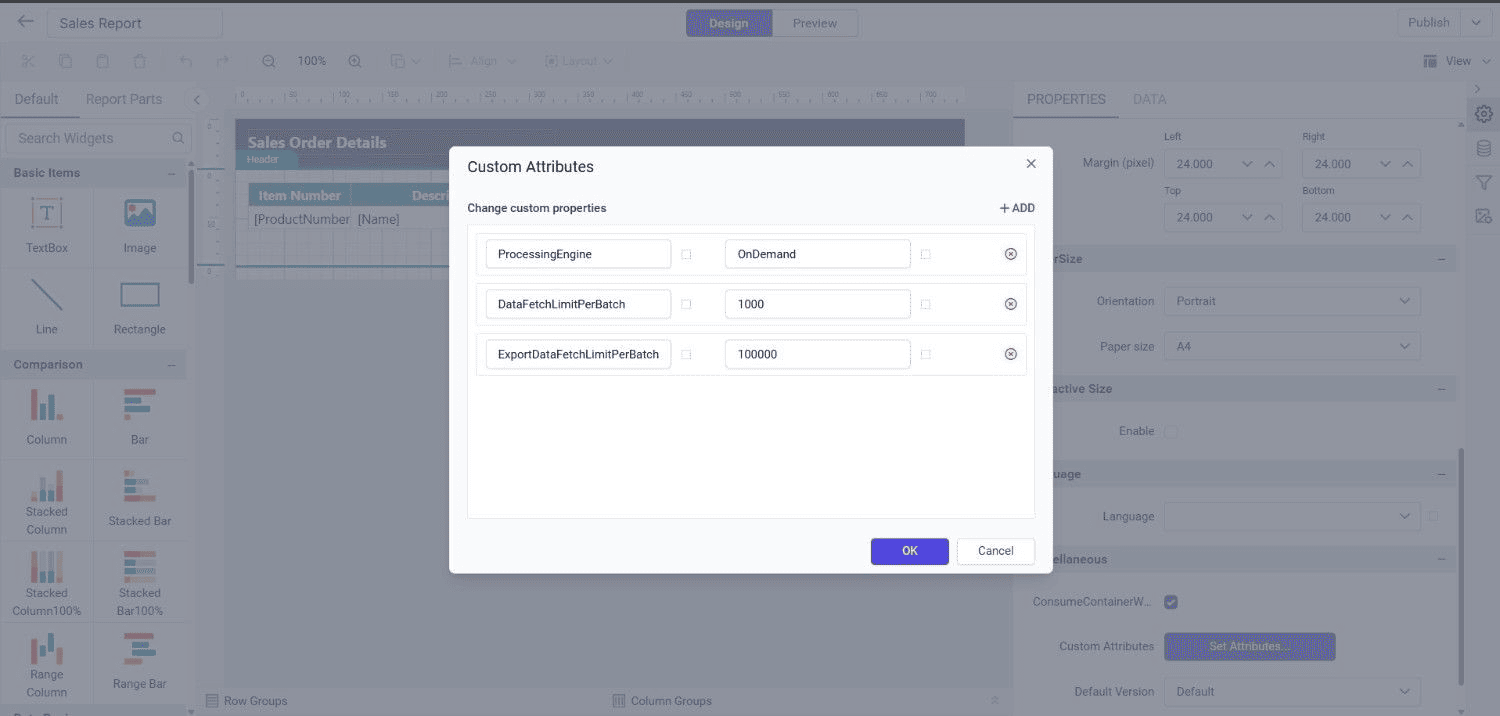Confirm custom attributes with OK button

coord(909,551)
